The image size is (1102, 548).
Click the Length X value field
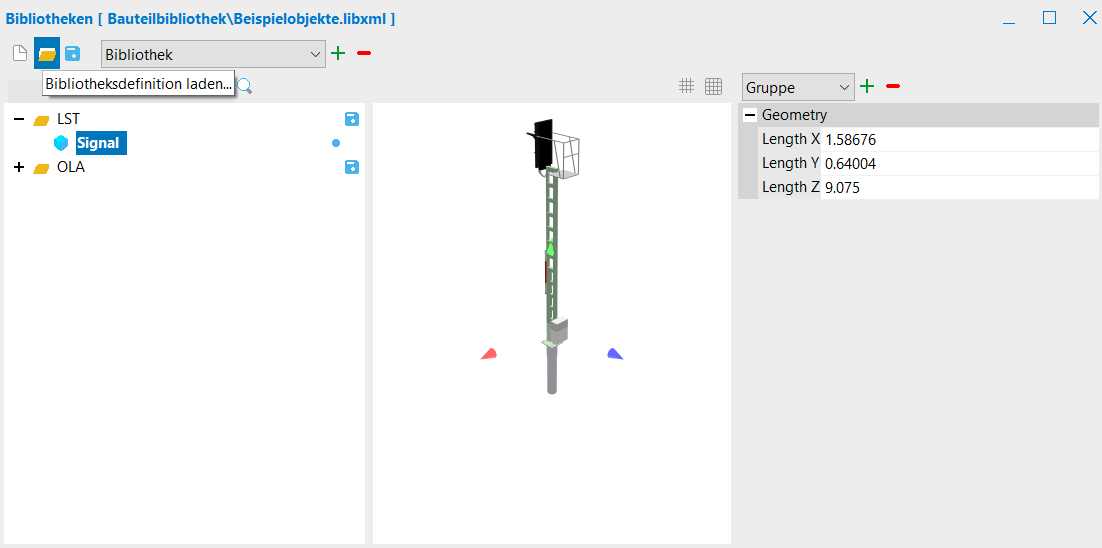(x=960, y=139)
